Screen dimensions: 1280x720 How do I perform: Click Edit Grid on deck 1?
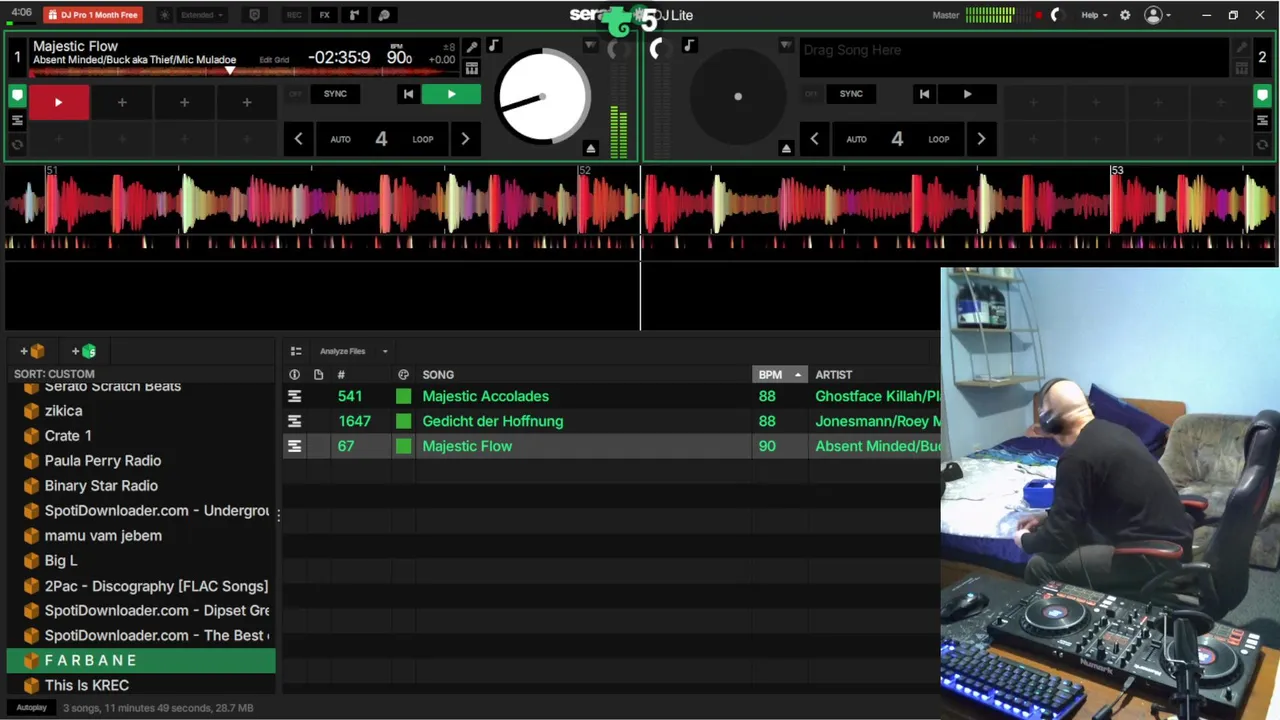[274, 60]
